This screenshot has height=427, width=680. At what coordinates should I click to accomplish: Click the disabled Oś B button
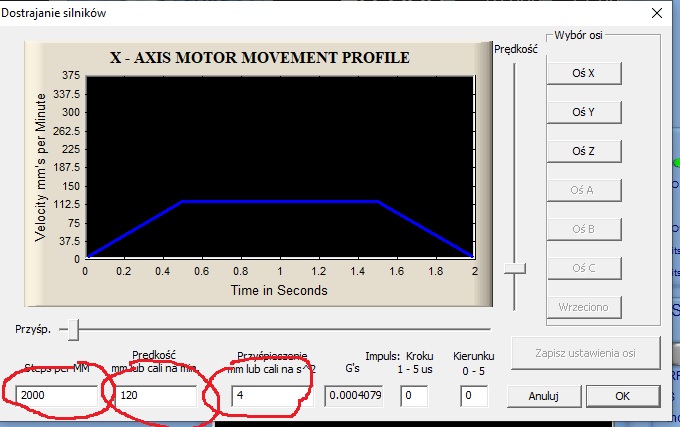click(584, 229)
